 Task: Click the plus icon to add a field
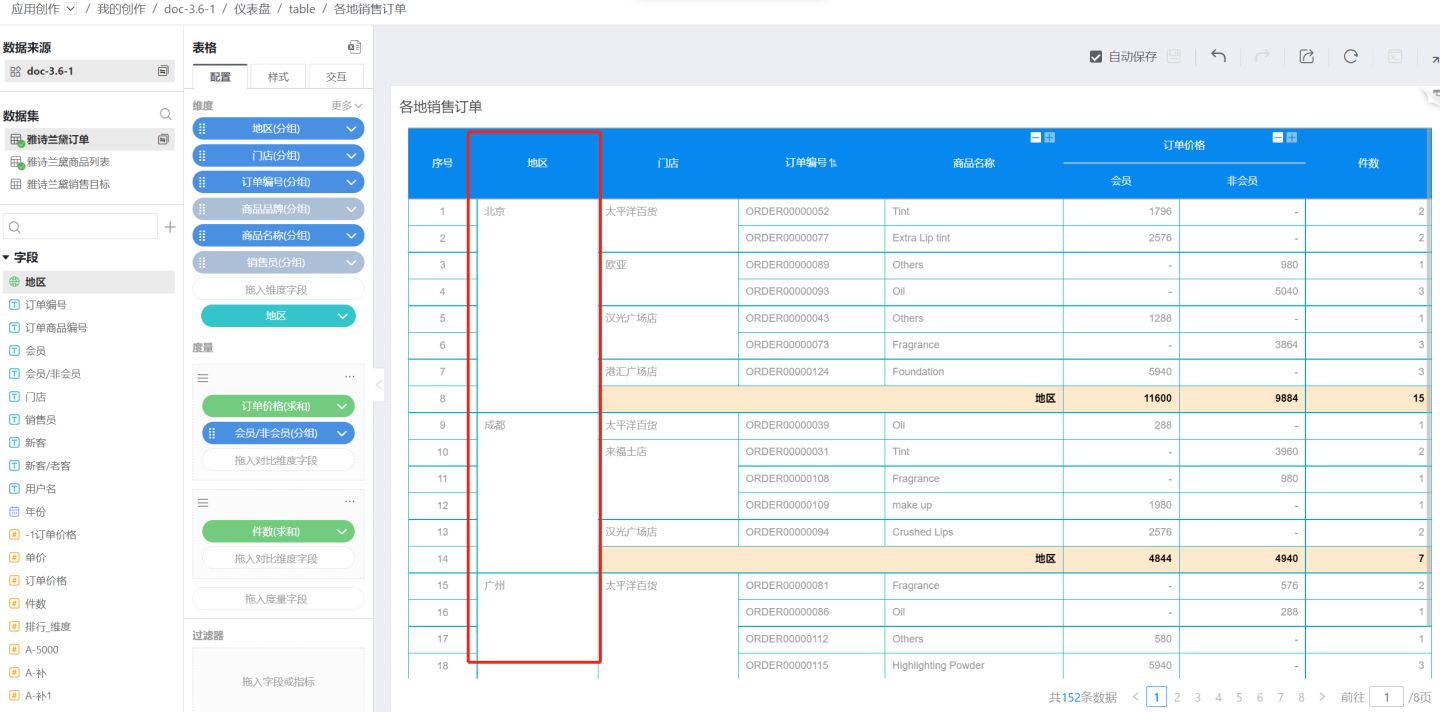pos(170,227)
